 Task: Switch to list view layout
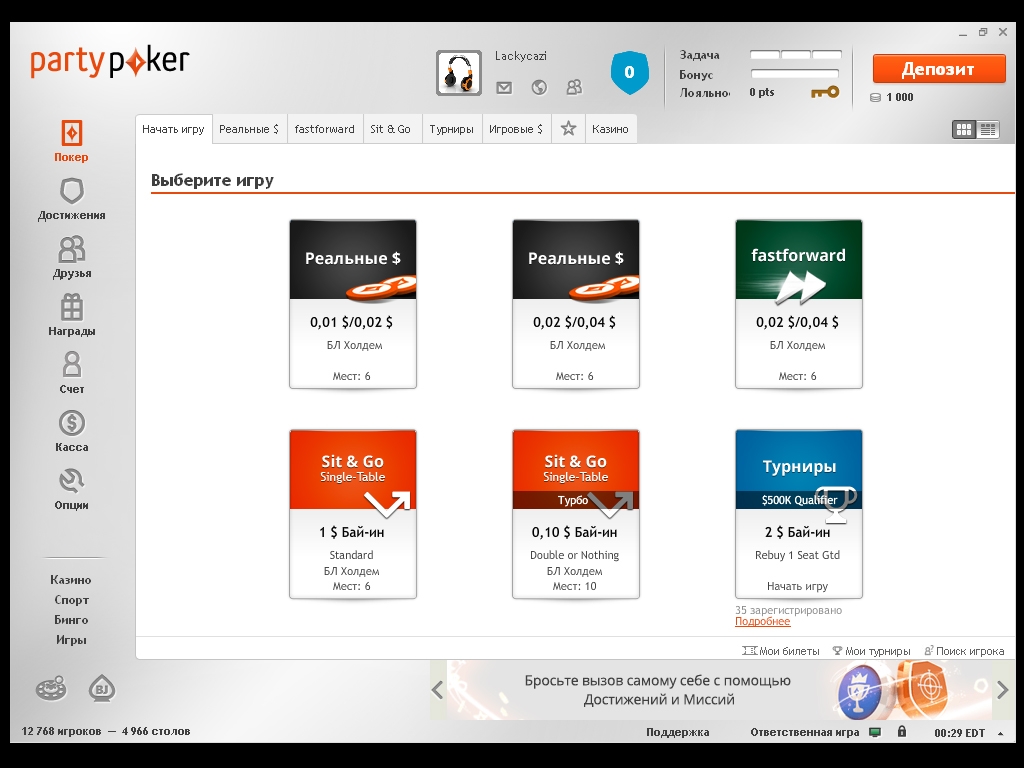988,129
